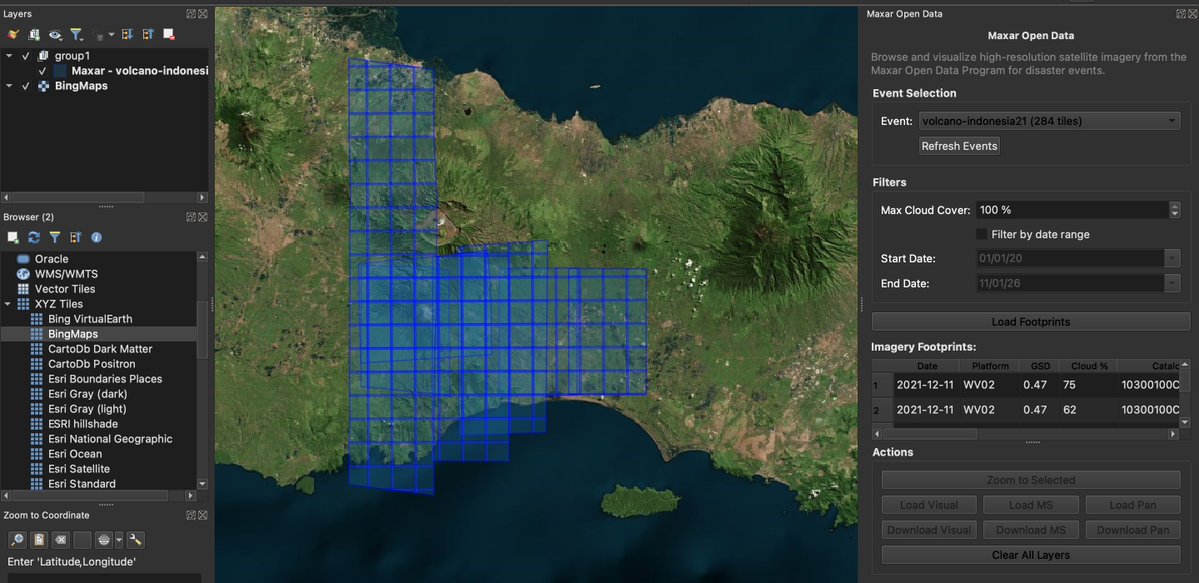
Task: Click Collapse All icon in Layers toolbar
Action: pos(148,34)
